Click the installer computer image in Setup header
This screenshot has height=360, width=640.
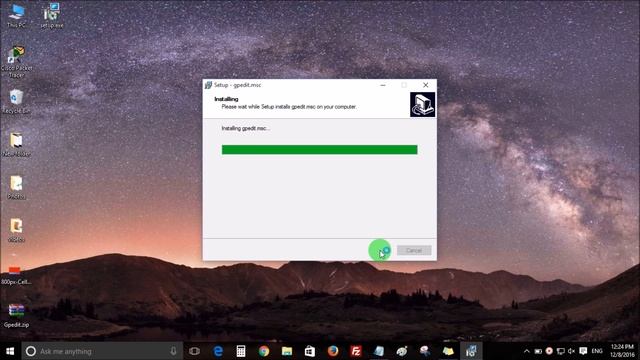[x=422, y=104]
